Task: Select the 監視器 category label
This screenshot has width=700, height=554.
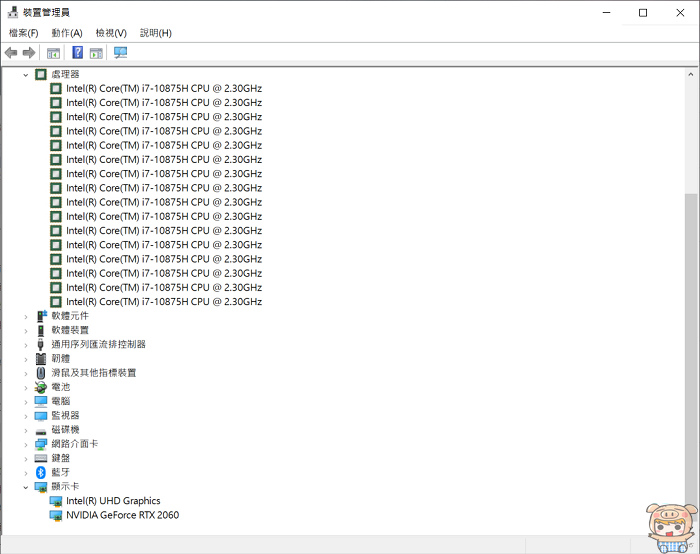Action: coord(65,416)
